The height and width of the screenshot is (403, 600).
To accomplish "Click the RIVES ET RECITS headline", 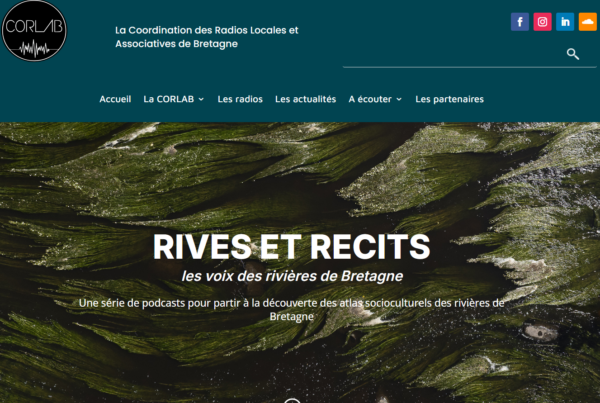I will coord(291,247).
